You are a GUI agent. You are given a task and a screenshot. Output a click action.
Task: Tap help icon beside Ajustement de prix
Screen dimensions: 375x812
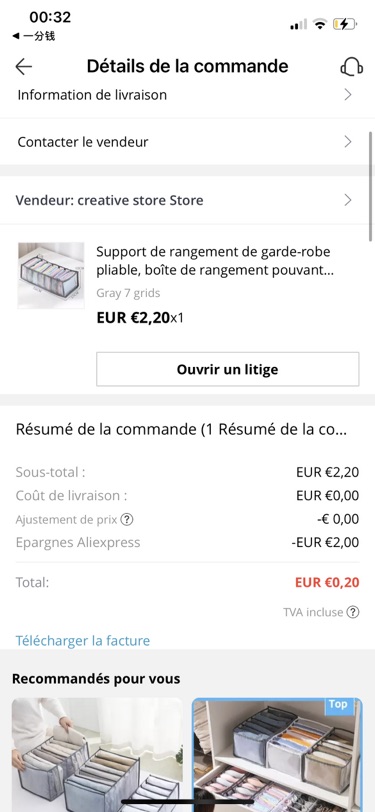pyautogui.click(x=126, y=519)
